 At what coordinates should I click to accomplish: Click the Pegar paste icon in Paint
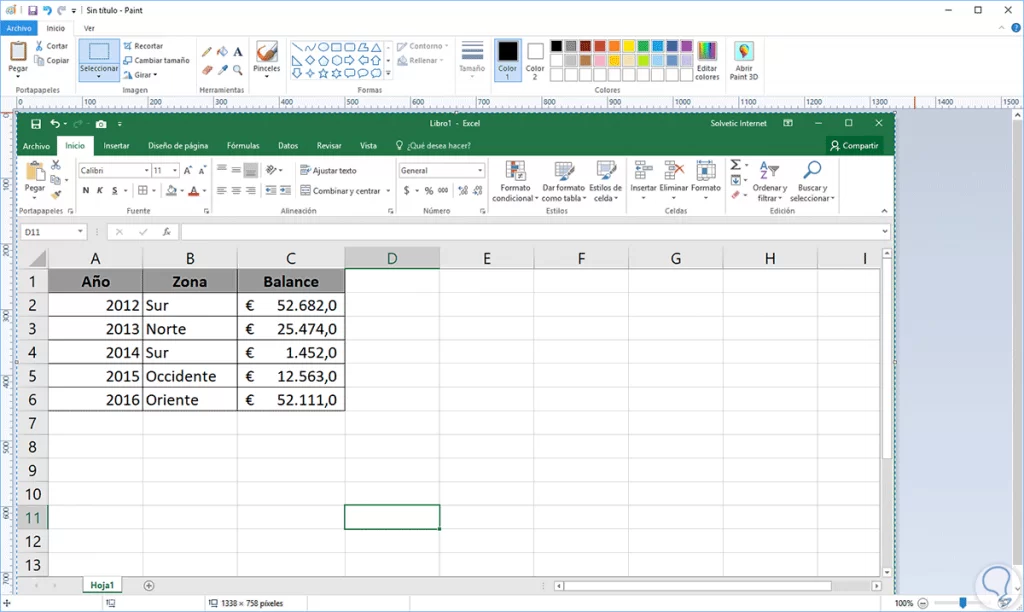coord(18,51)
